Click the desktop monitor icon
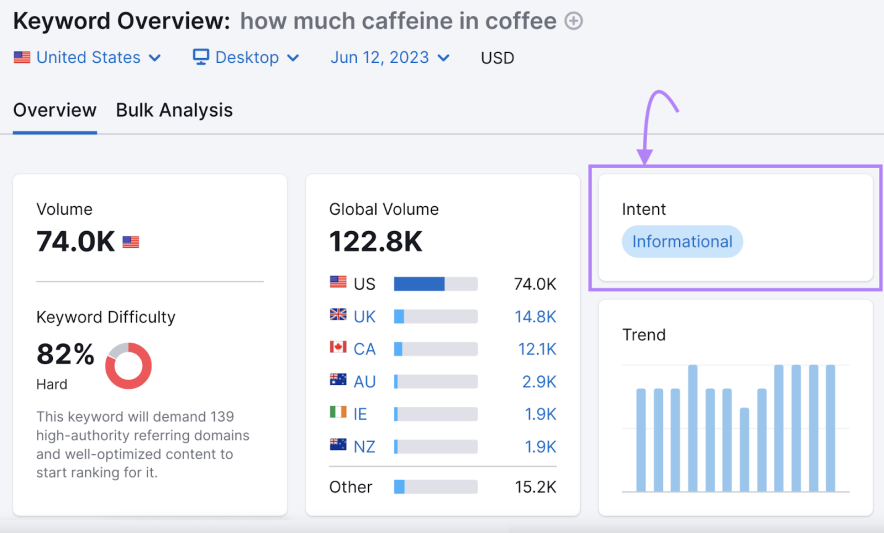The height and width of the screenshot is (533, 884). point(201,58)
